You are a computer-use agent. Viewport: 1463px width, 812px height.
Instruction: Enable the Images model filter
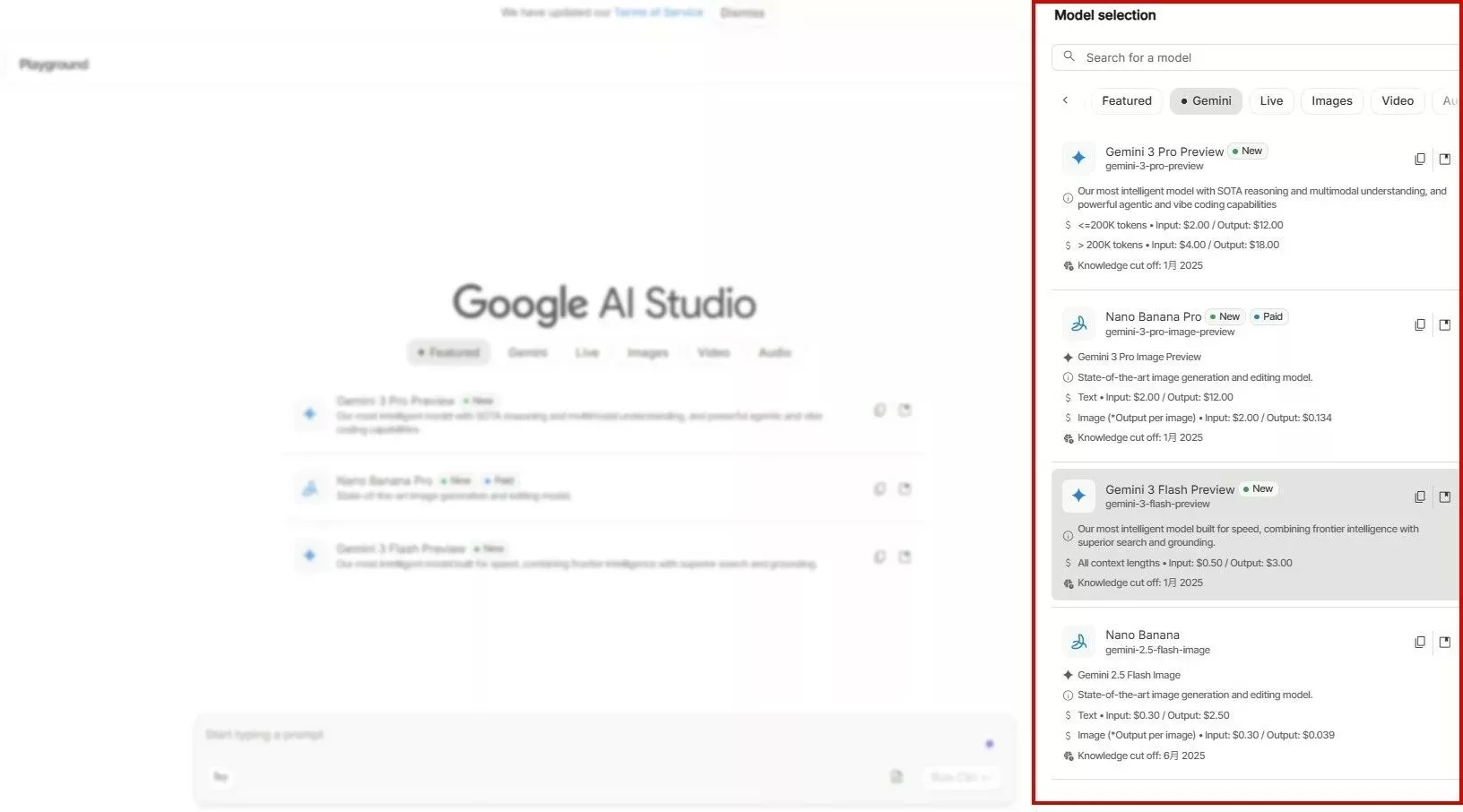coord(1331,100)
